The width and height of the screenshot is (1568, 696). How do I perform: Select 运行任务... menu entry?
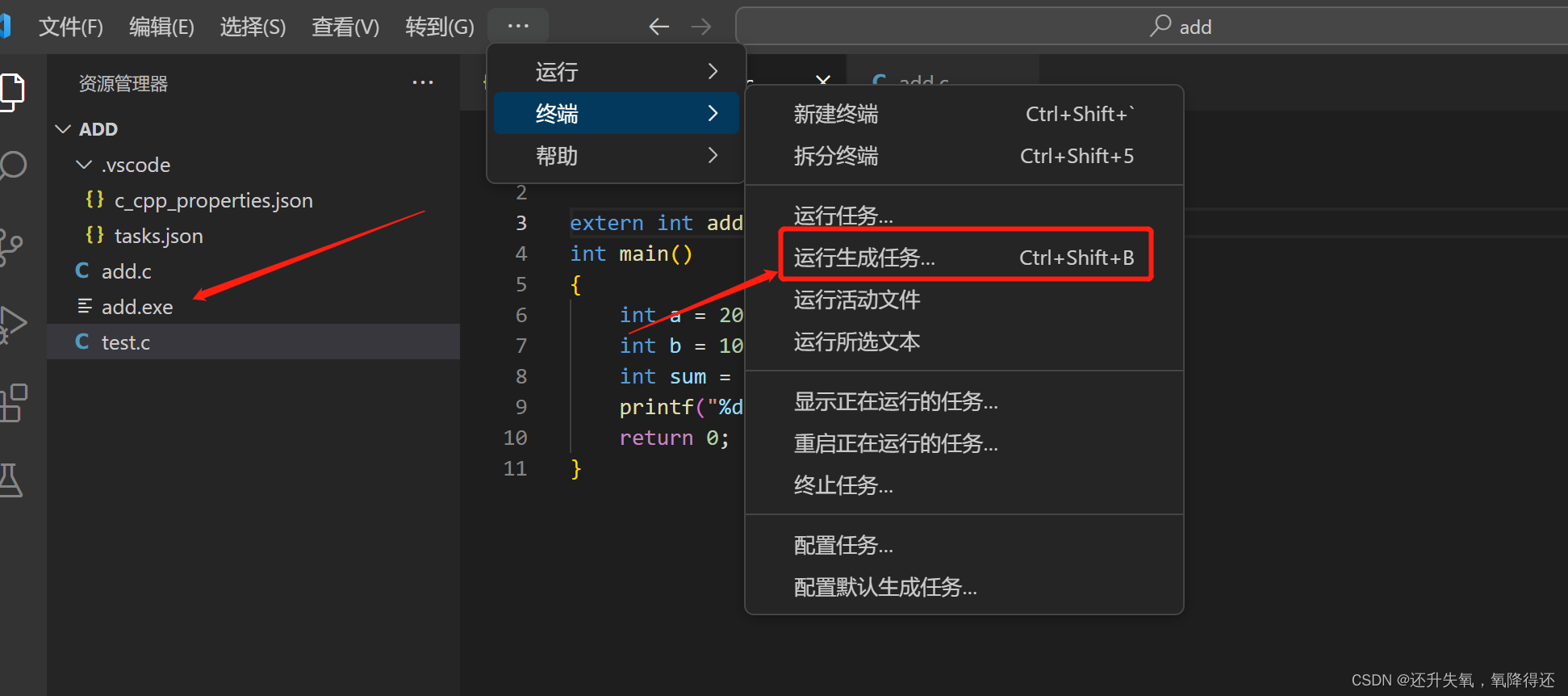tap(964, 216)
